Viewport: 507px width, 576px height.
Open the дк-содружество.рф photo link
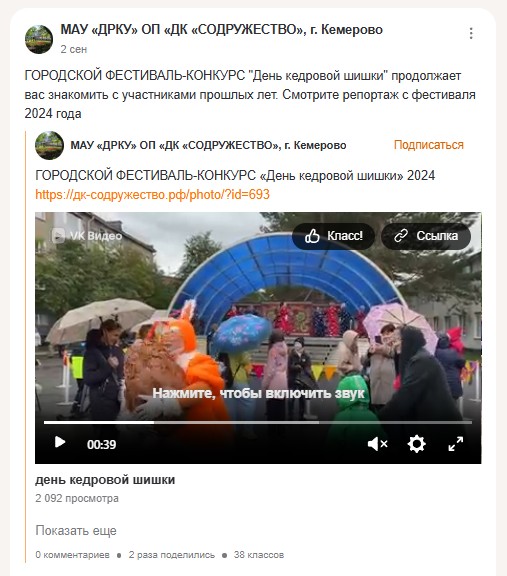(152, 194)
